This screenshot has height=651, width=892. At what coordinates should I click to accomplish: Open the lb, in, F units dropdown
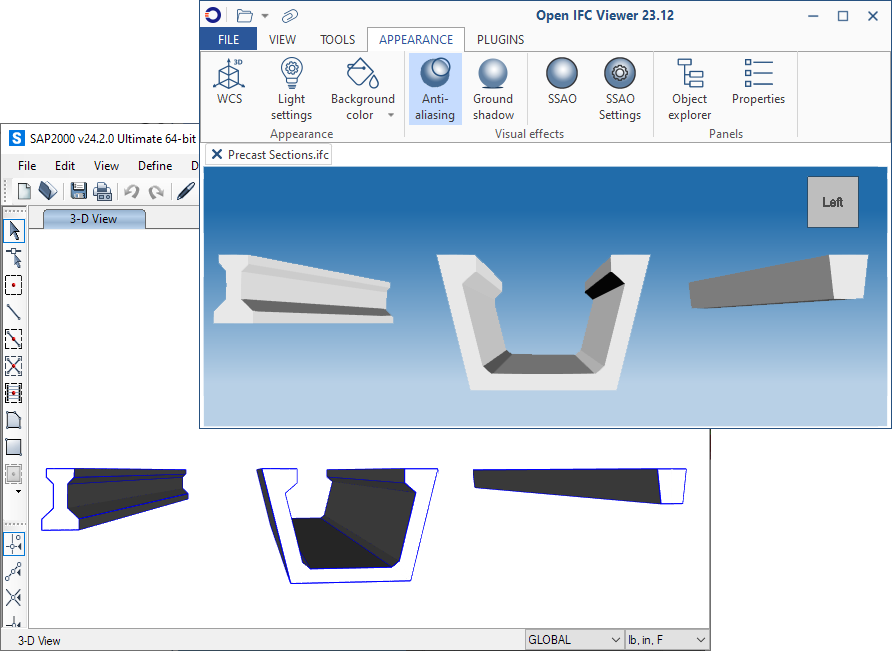click(667, 640)
